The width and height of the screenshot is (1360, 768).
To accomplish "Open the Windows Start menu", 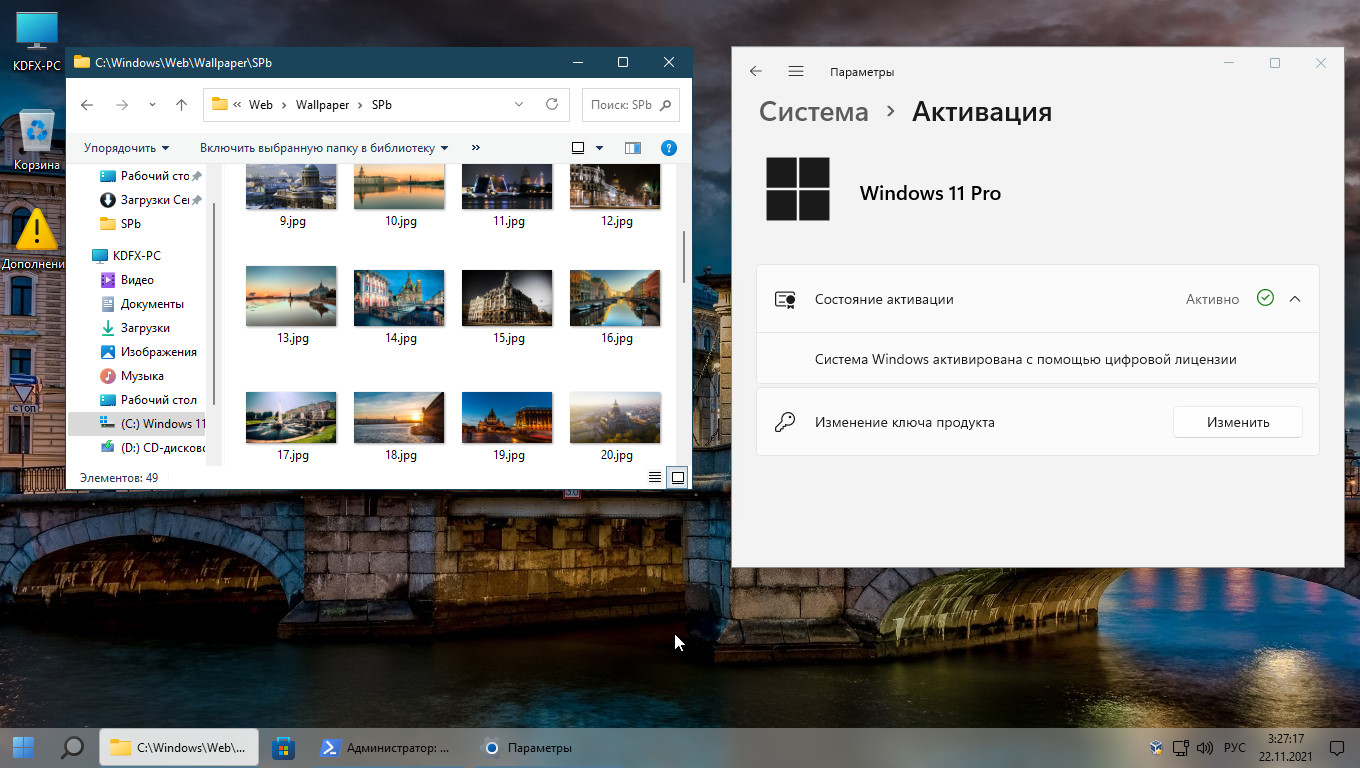I will click(23, 747).
